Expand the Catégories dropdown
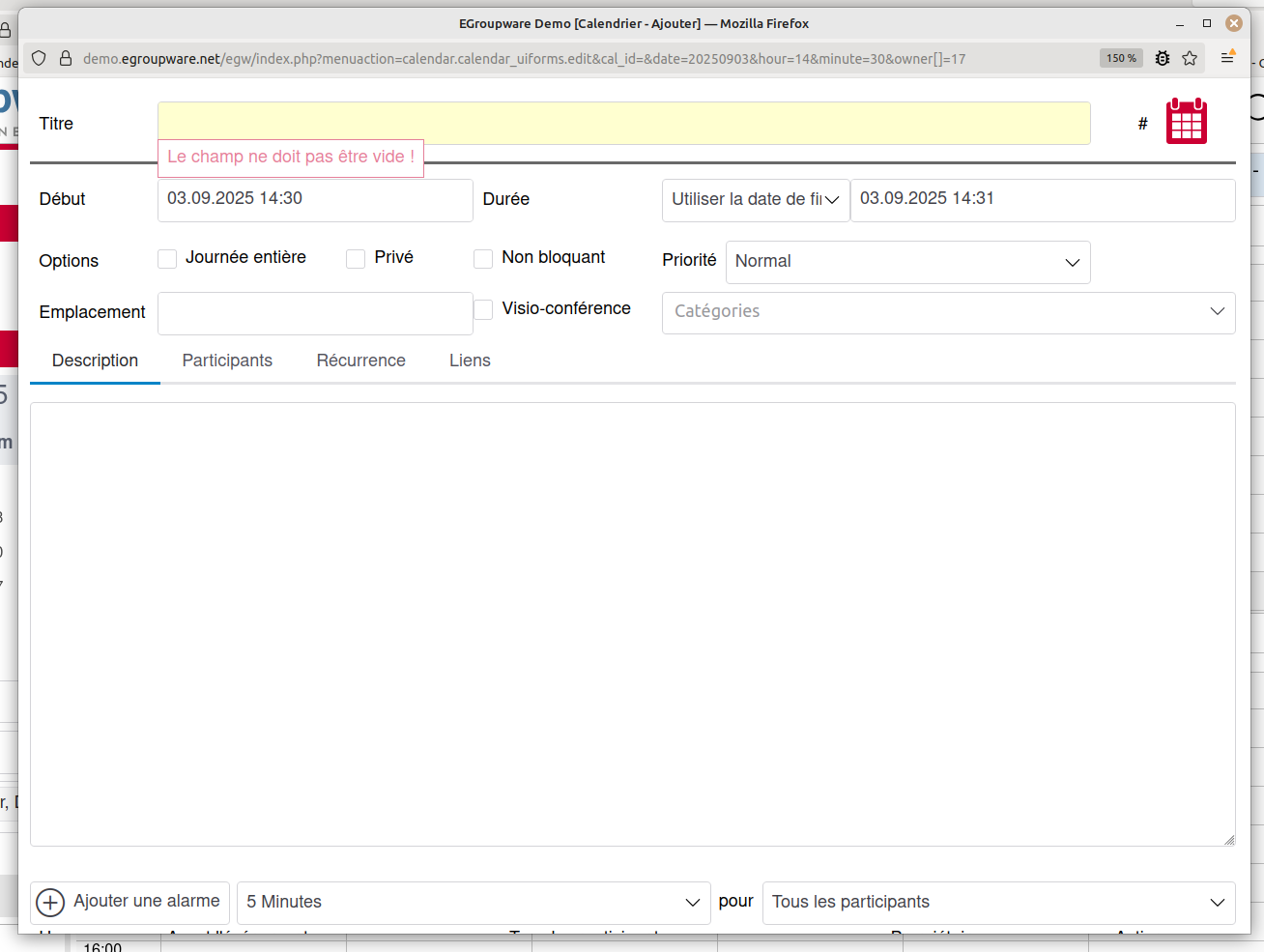Image resolution: width=1264 pixels, height=952 pixels. (948, 312)
